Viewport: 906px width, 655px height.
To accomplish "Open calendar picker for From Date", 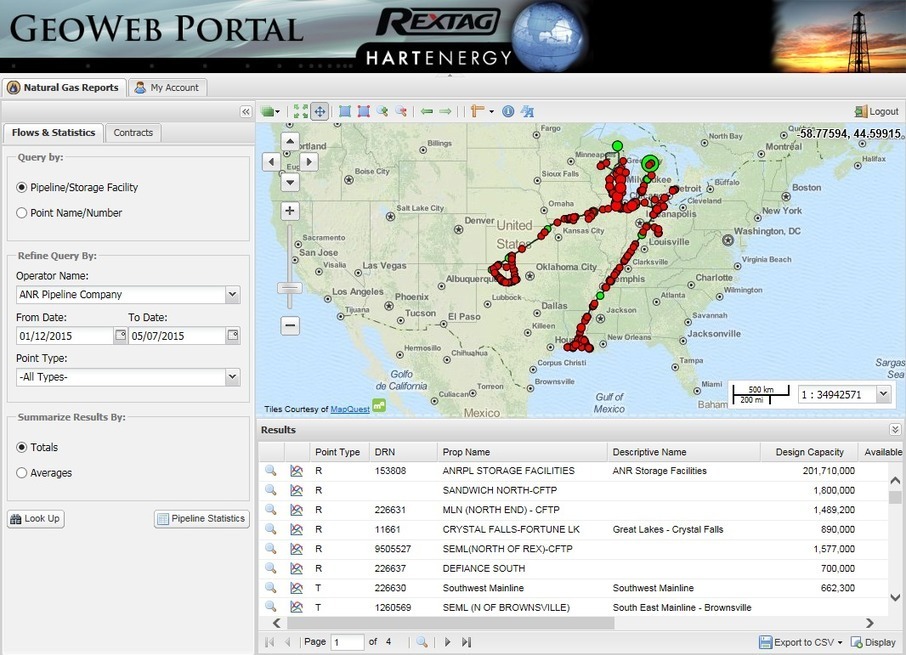I will pos(120,335).
